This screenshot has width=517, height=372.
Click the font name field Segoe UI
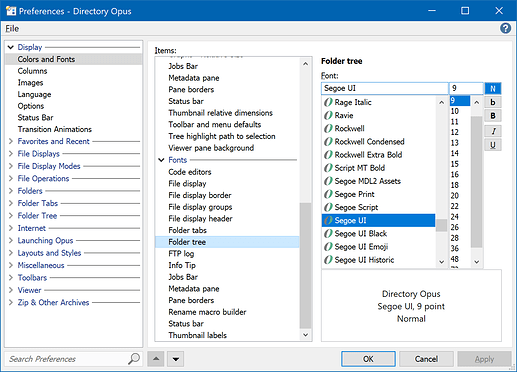[384, 88]
